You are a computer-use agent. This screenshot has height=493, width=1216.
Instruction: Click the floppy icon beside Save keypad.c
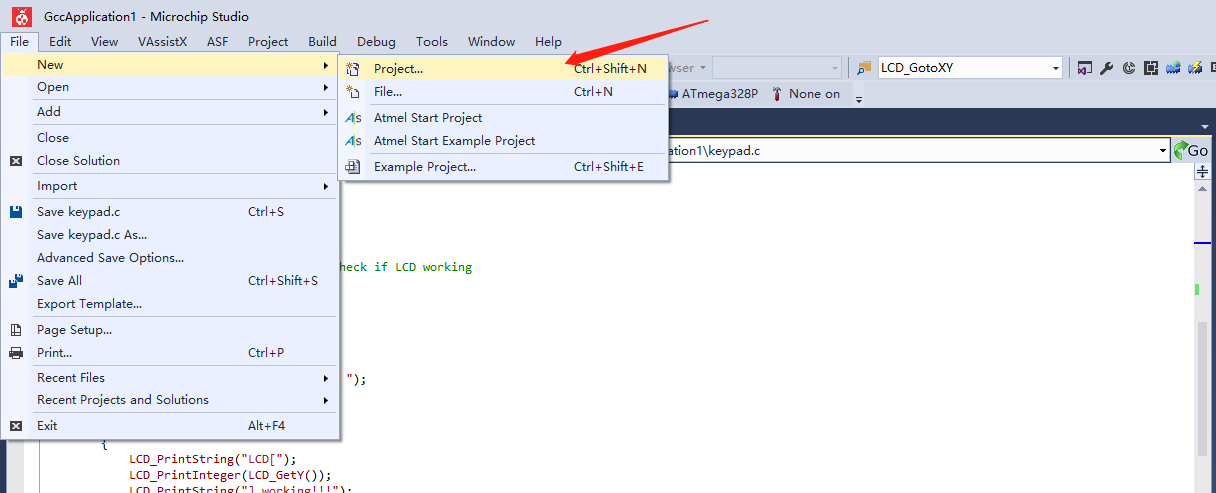pyautogui.click(x=16, y=211)
